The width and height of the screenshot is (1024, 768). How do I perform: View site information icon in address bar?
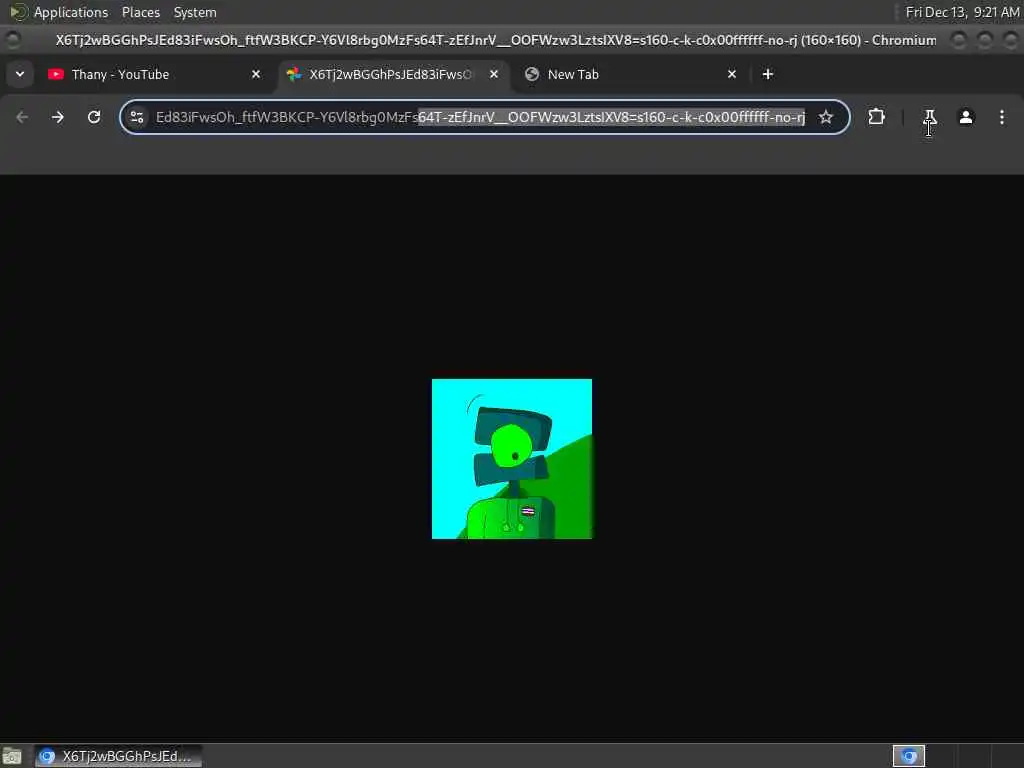(137, 118)
